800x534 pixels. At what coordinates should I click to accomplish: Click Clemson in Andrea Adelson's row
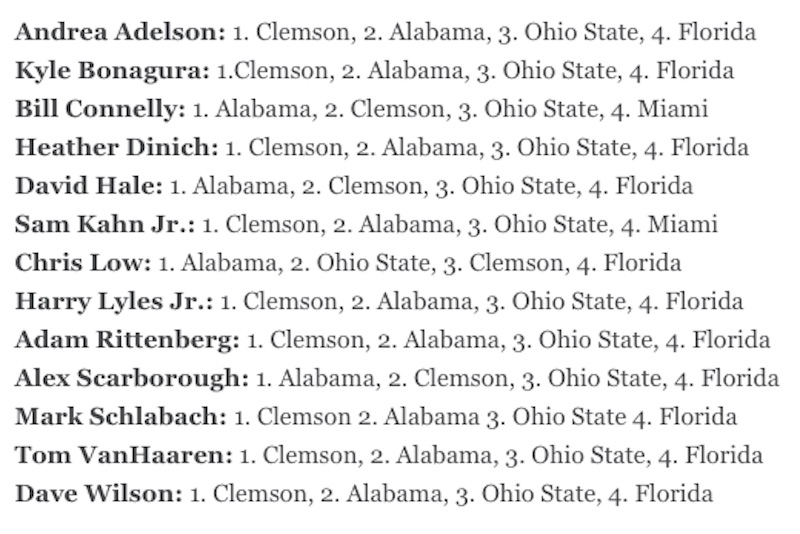point(302,32)
